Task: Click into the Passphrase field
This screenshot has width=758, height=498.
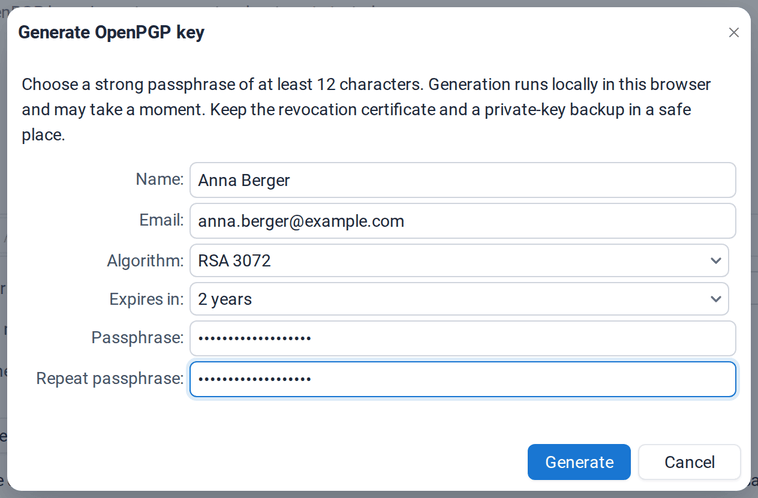Action: [463, 338]
